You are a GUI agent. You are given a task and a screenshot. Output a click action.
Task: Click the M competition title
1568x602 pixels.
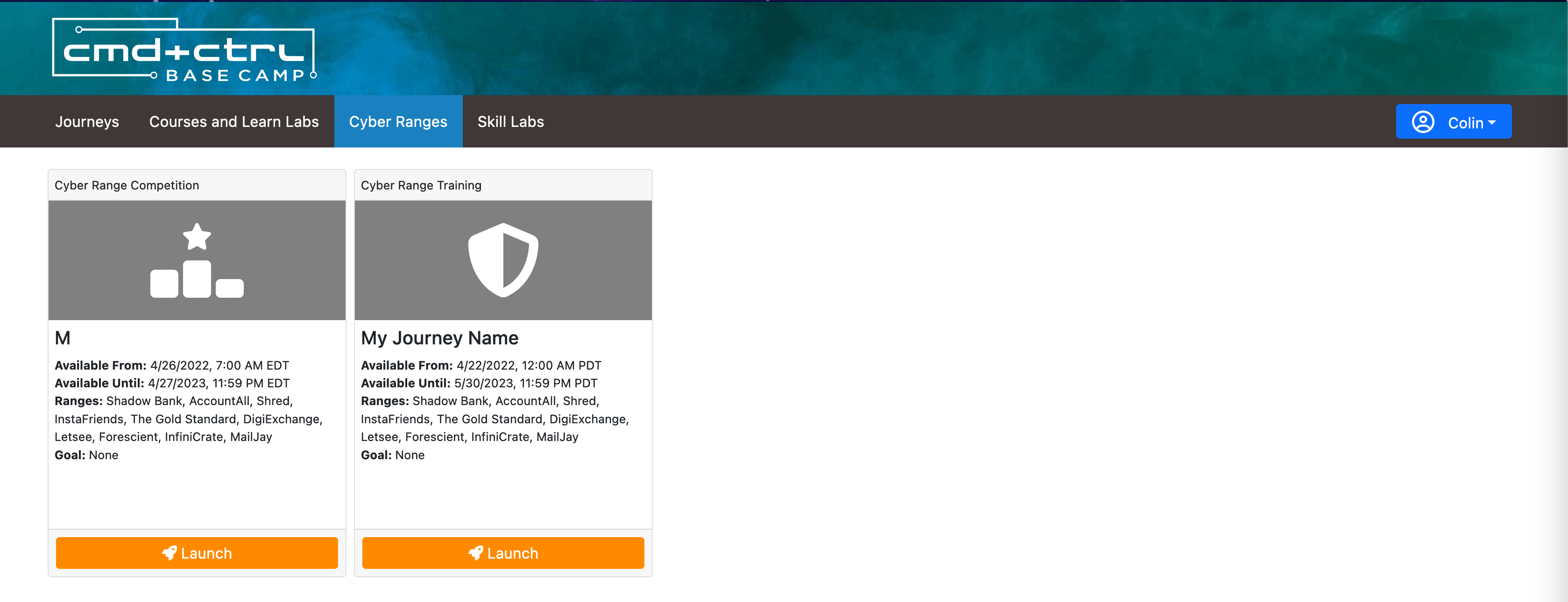(x=63, y=338)
